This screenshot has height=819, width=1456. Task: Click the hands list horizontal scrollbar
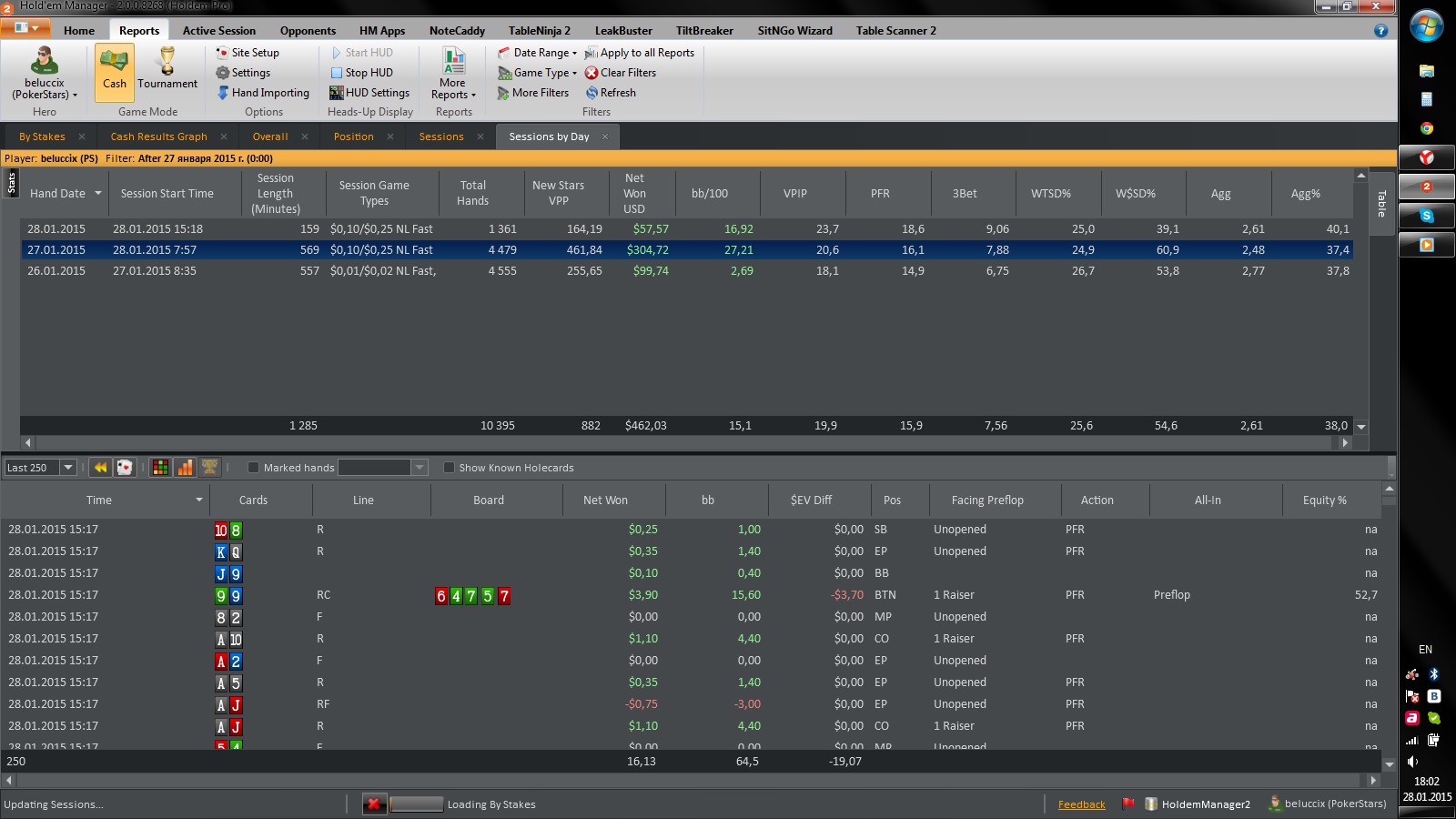tap(692, 780)
